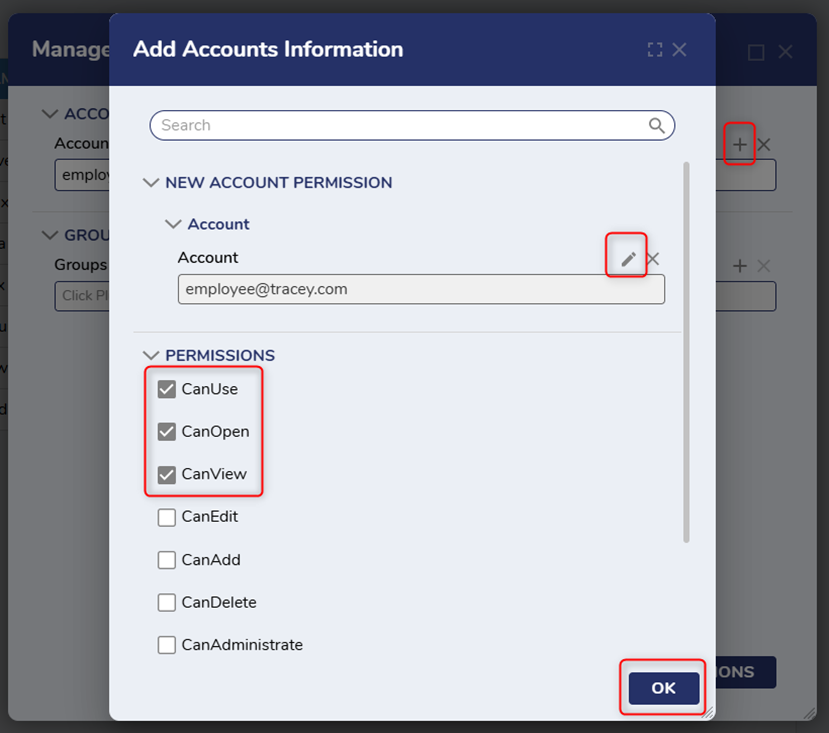This screenshot has width=829, height=733.
Task: Collapse the Account subsection
Action: tap(174, 224)
